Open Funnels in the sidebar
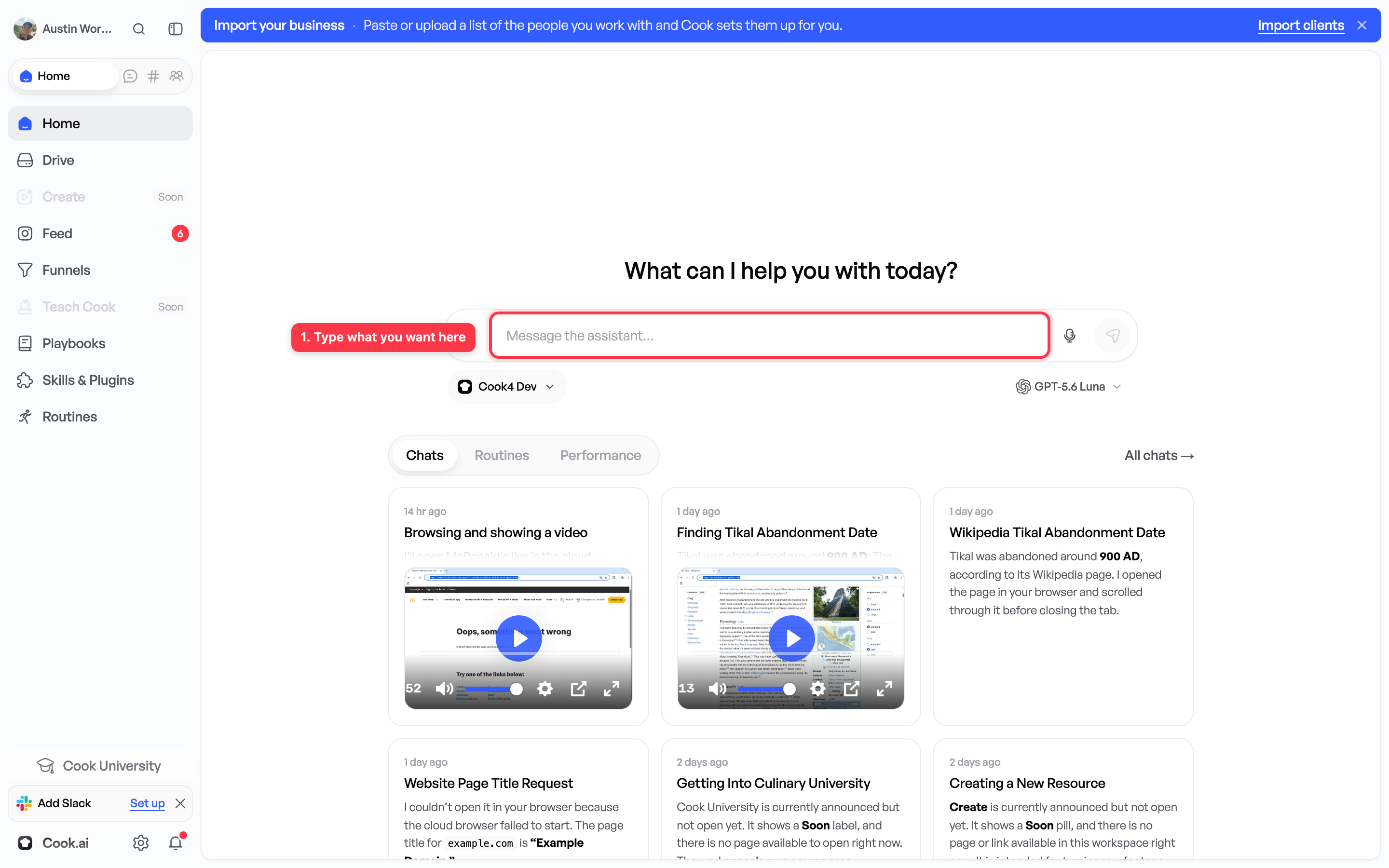 [x=100, y=271]
